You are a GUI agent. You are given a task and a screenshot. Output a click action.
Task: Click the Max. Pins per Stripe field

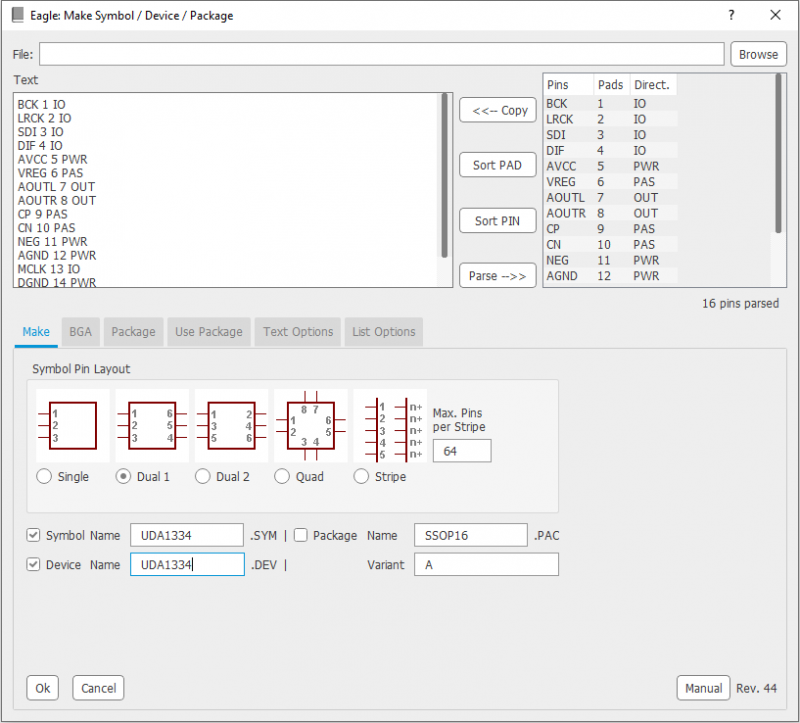point(462,451)
